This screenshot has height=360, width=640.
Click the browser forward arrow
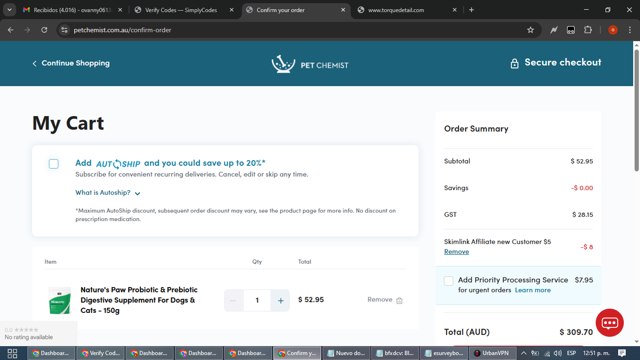(x=27, y=30)
